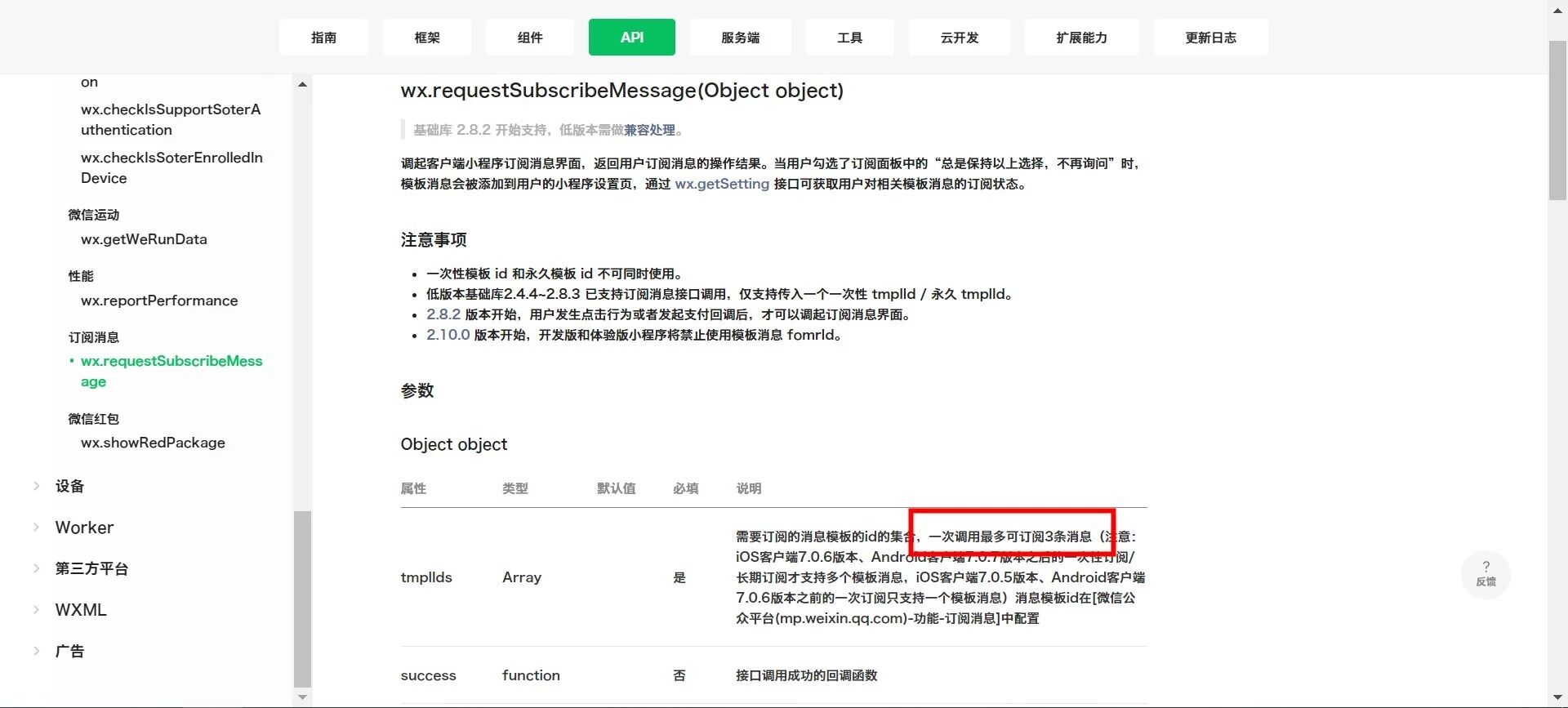Open wx.checkIsSupportSoterAuthentication in sidebar
Screen dimensions: 1568x708
point(171,119)
